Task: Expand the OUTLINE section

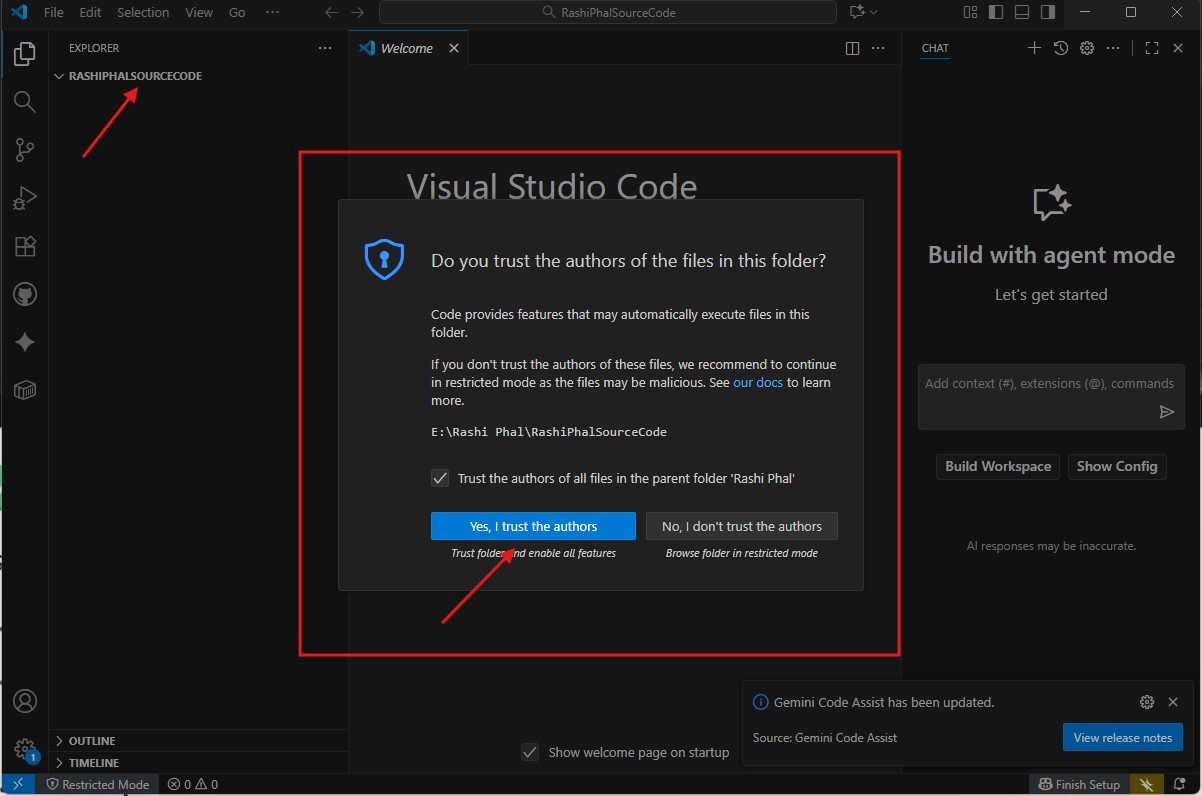Action: [x=92, y=741]
